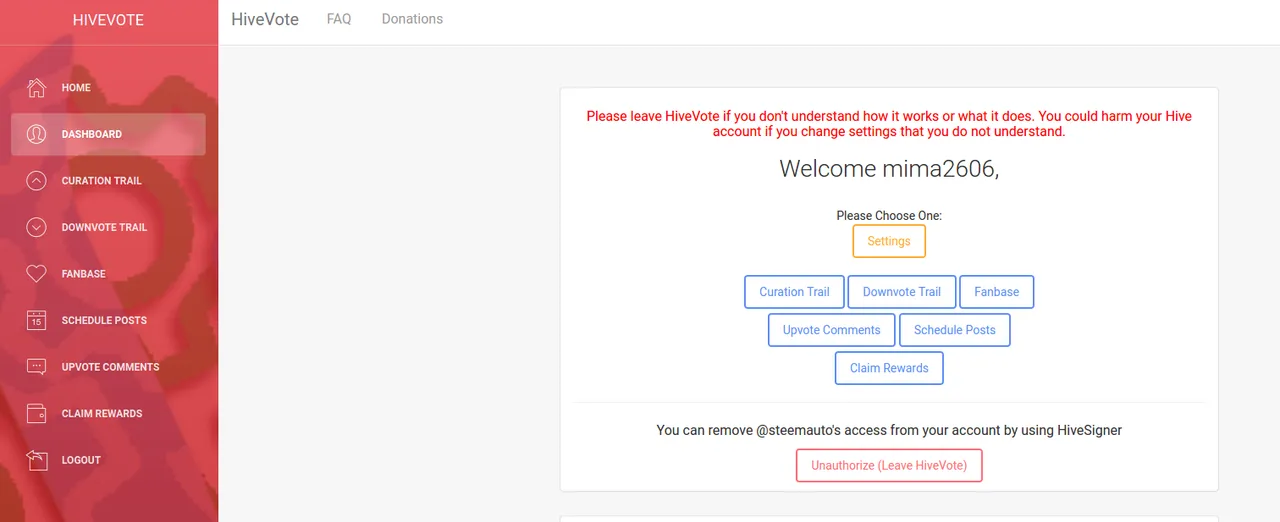
Task: Click the "Welcome mima2606," heading
Action: pyautogui.click(x=889, y=168)
